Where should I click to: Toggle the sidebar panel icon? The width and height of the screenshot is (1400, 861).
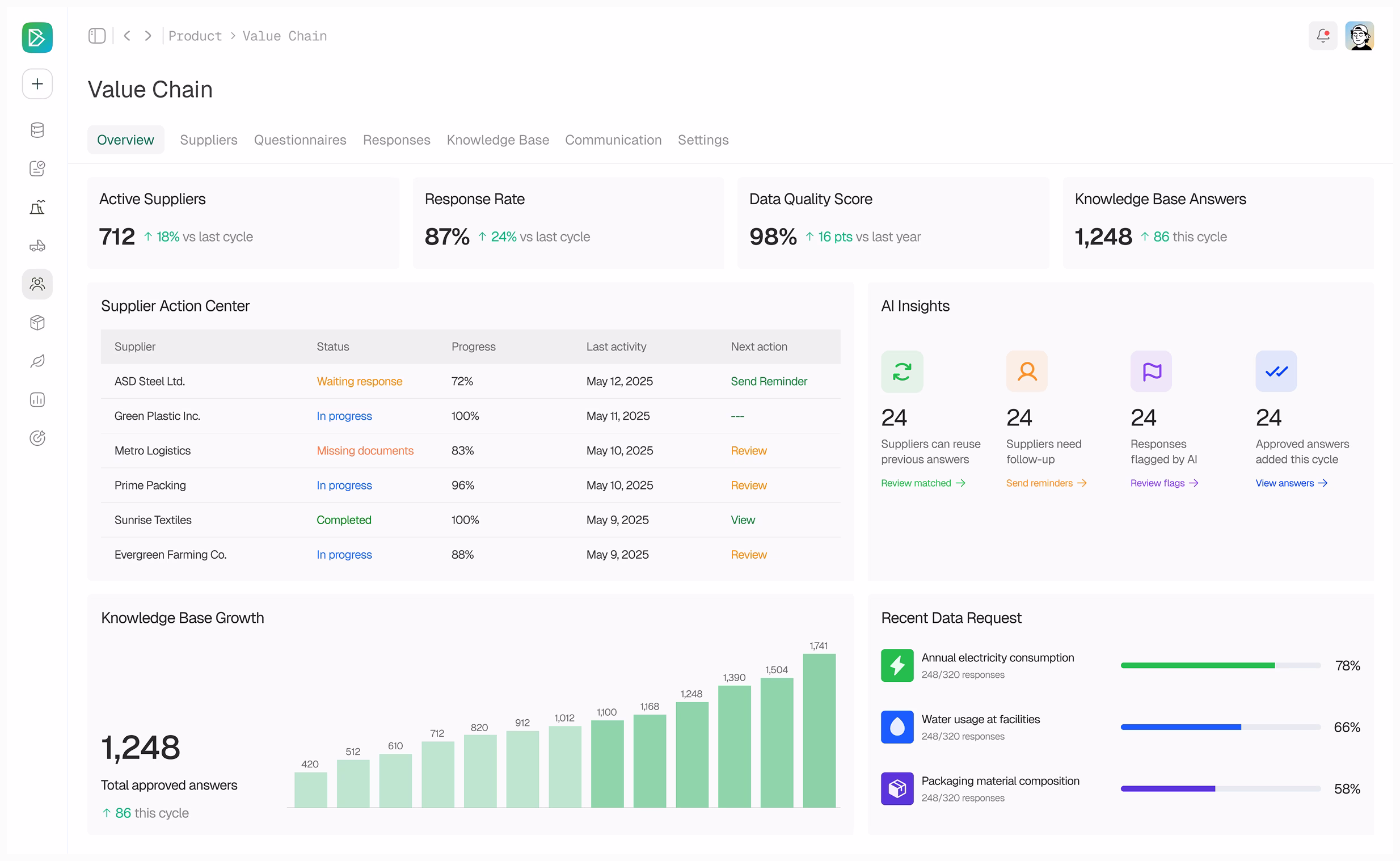(x=97, y=36)
